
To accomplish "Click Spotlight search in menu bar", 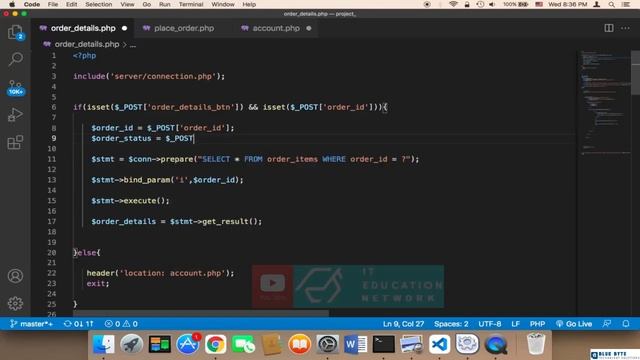I will [x=611, y=4].
